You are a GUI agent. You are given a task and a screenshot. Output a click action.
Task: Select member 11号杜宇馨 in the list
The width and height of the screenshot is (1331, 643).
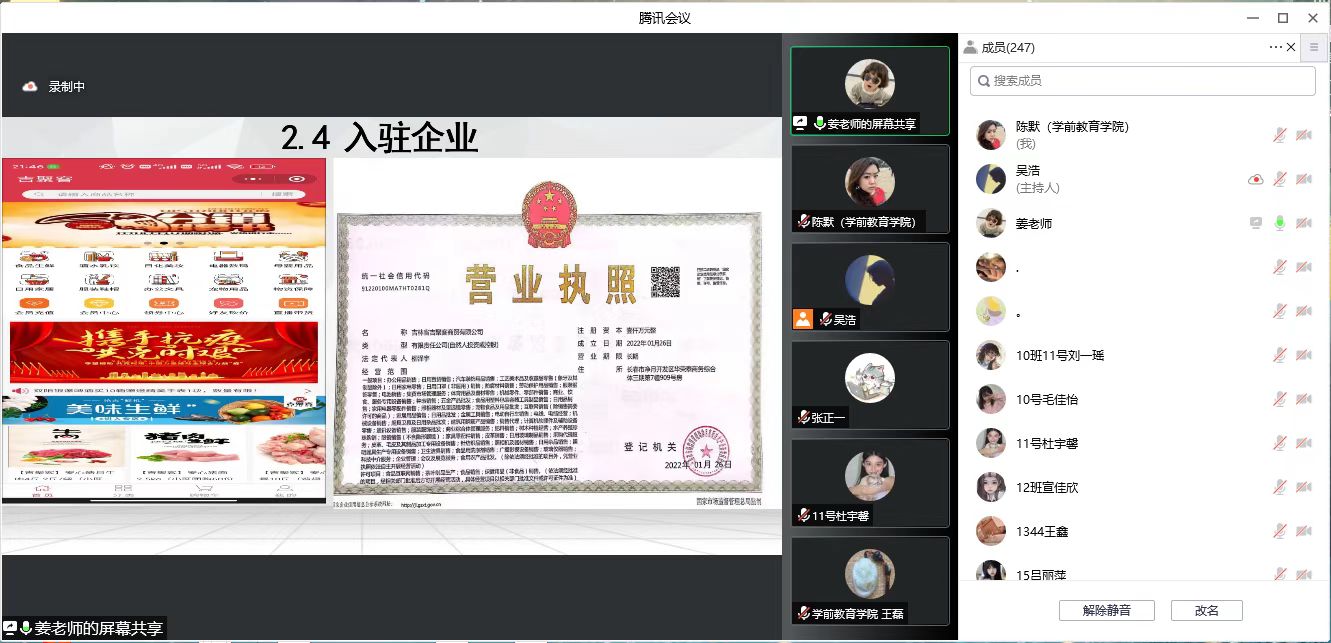(x=1047, y=443)
